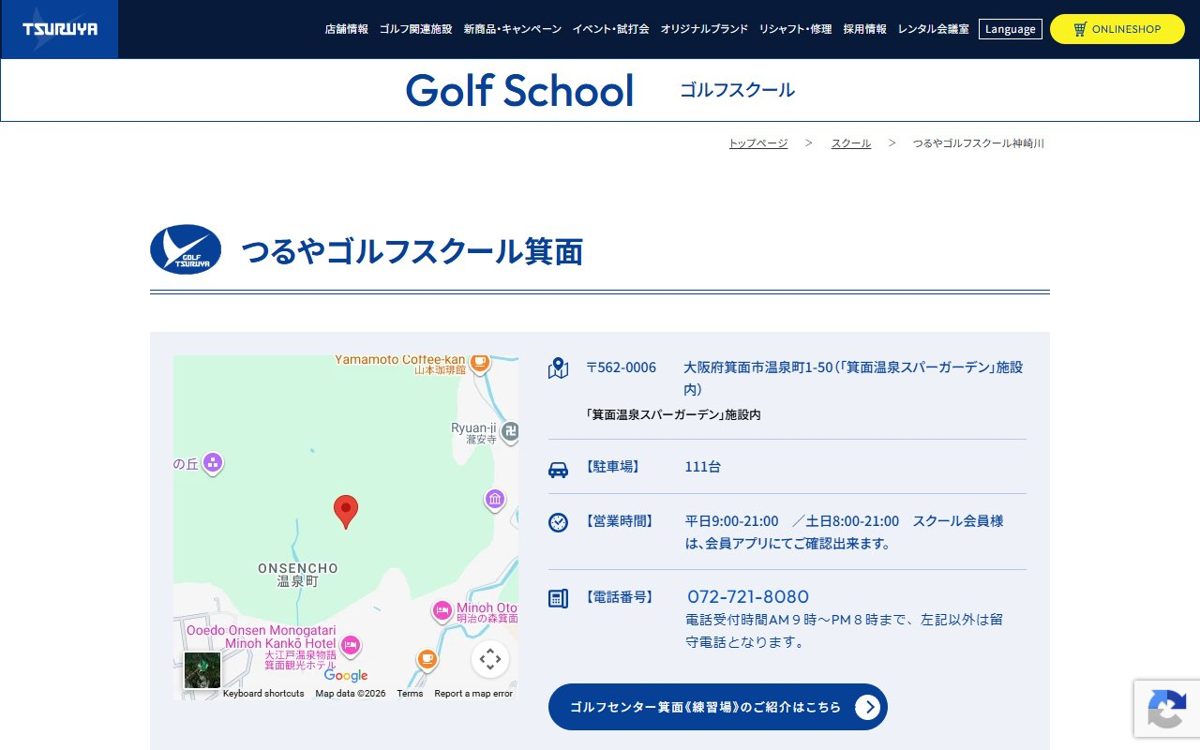Open オリジナルブランド menu item
Screen dimensions: 1200x750
click(x=704, y=29)
